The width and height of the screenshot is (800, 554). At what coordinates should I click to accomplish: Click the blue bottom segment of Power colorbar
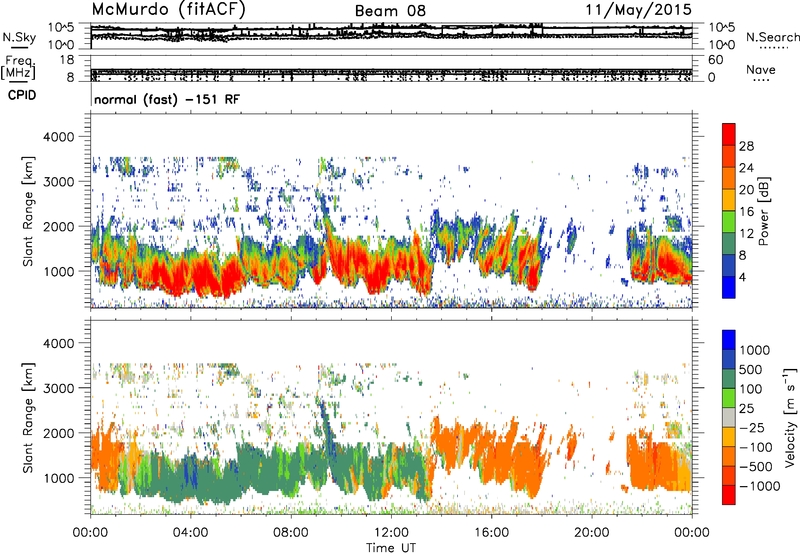pos(729,287)
